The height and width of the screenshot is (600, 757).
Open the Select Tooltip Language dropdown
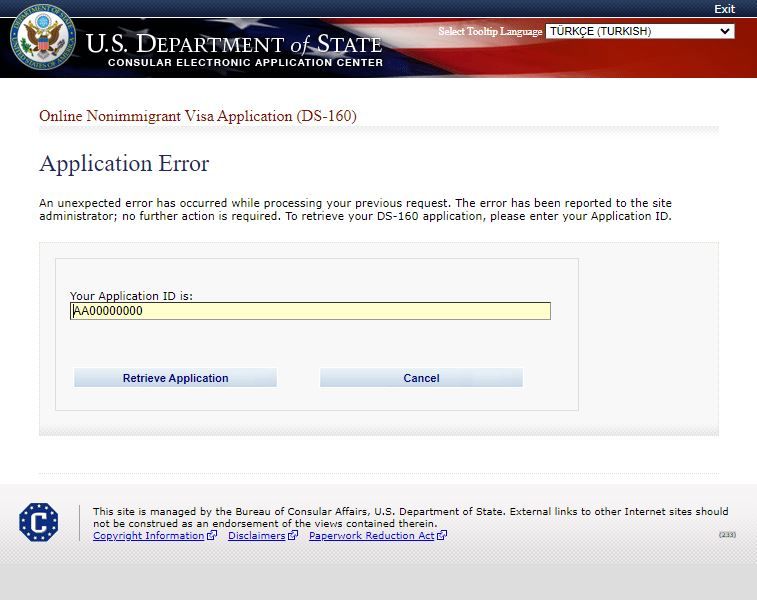640,31
